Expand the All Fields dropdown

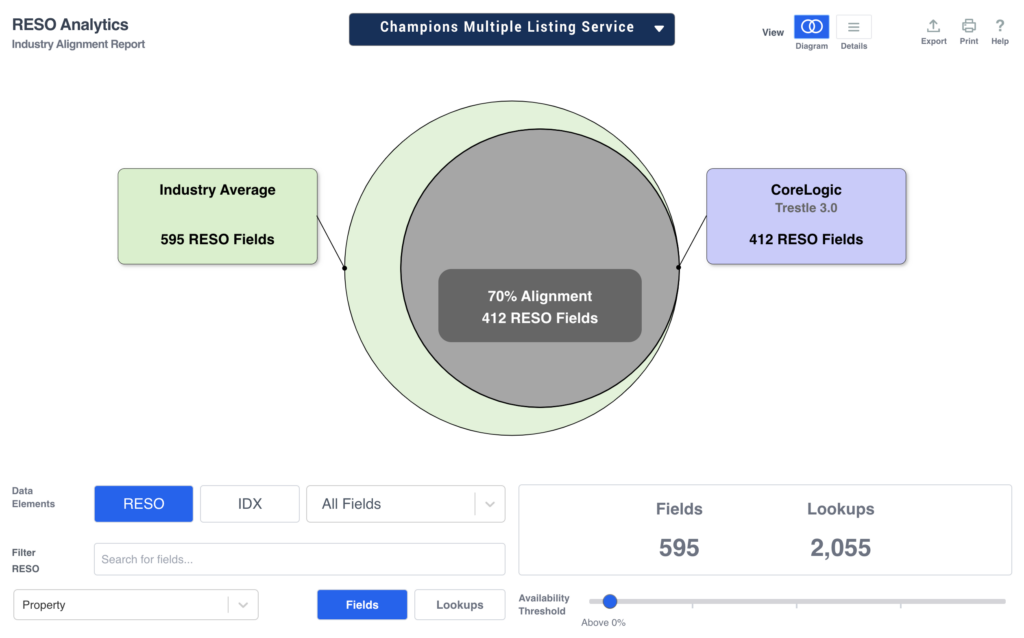tap(390, 504)
